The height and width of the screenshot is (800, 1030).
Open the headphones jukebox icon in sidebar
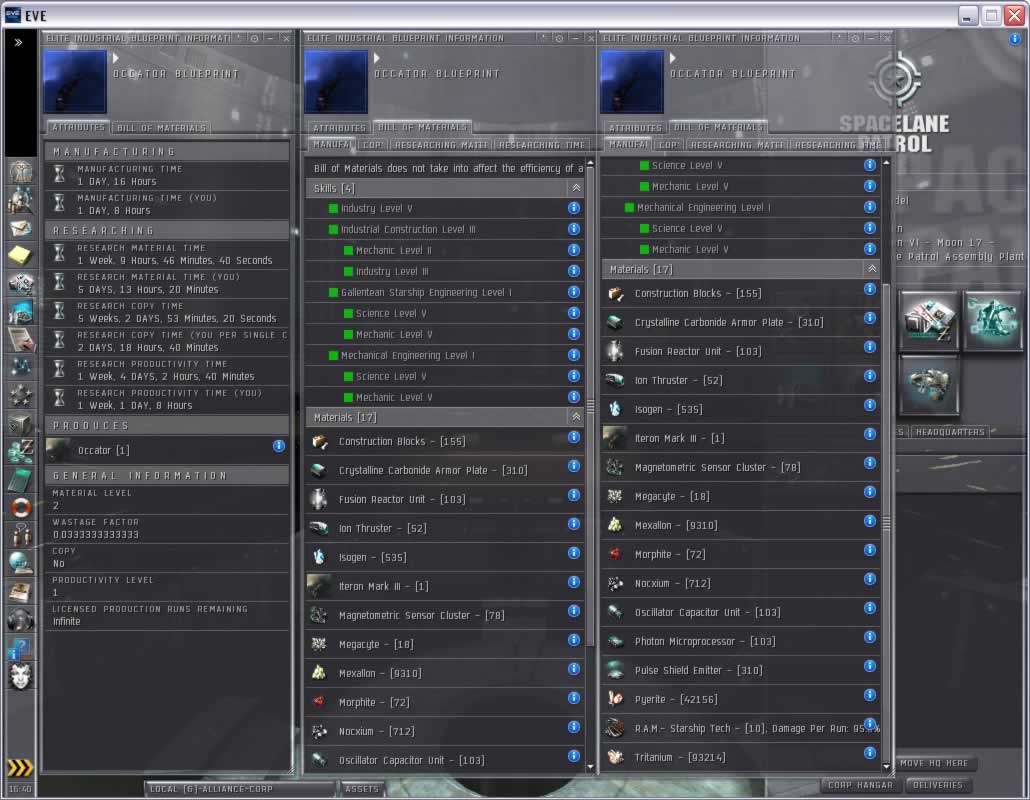pos(20,619)
